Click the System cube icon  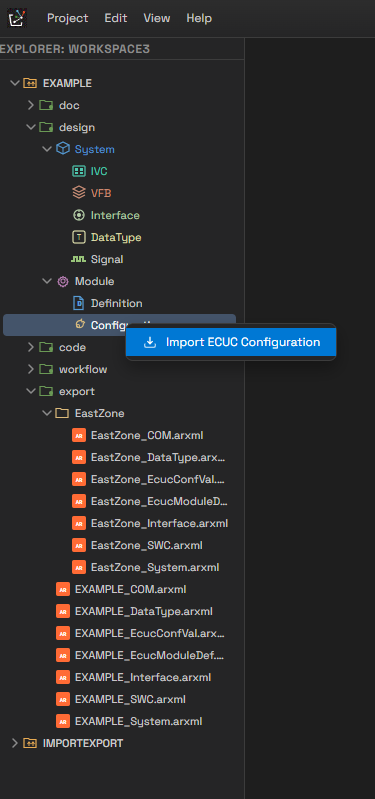[x=63, y=149]
